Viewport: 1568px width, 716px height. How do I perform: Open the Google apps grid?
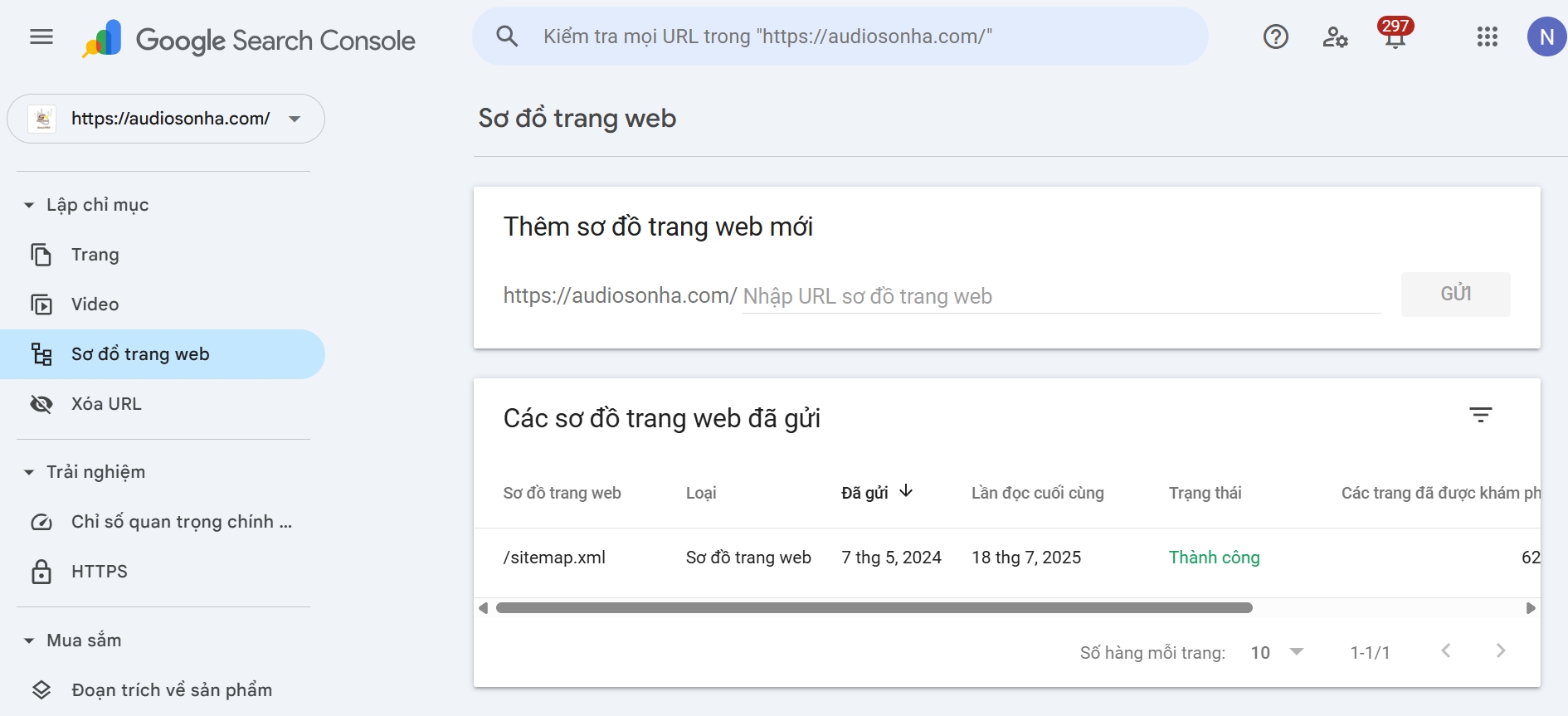(1487, 37)
